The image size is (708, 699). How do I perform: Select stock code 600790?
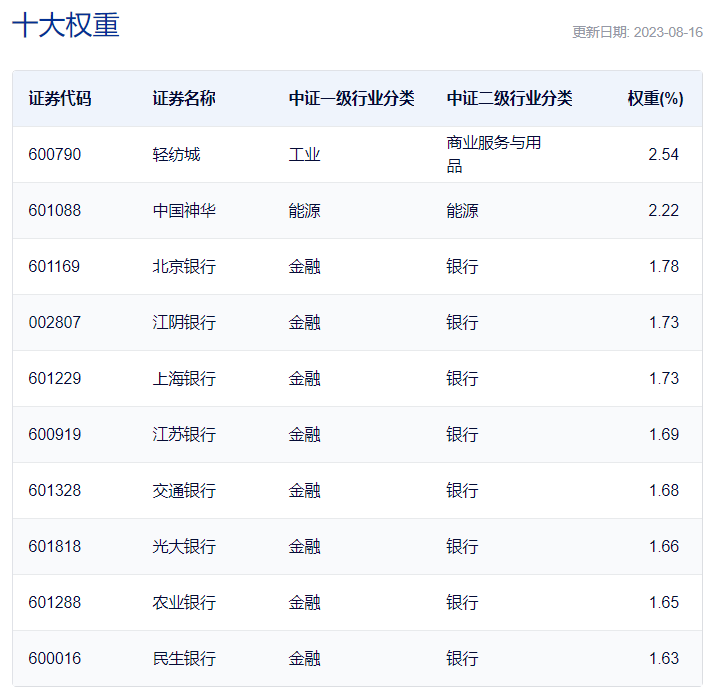[x=55, y=154]
